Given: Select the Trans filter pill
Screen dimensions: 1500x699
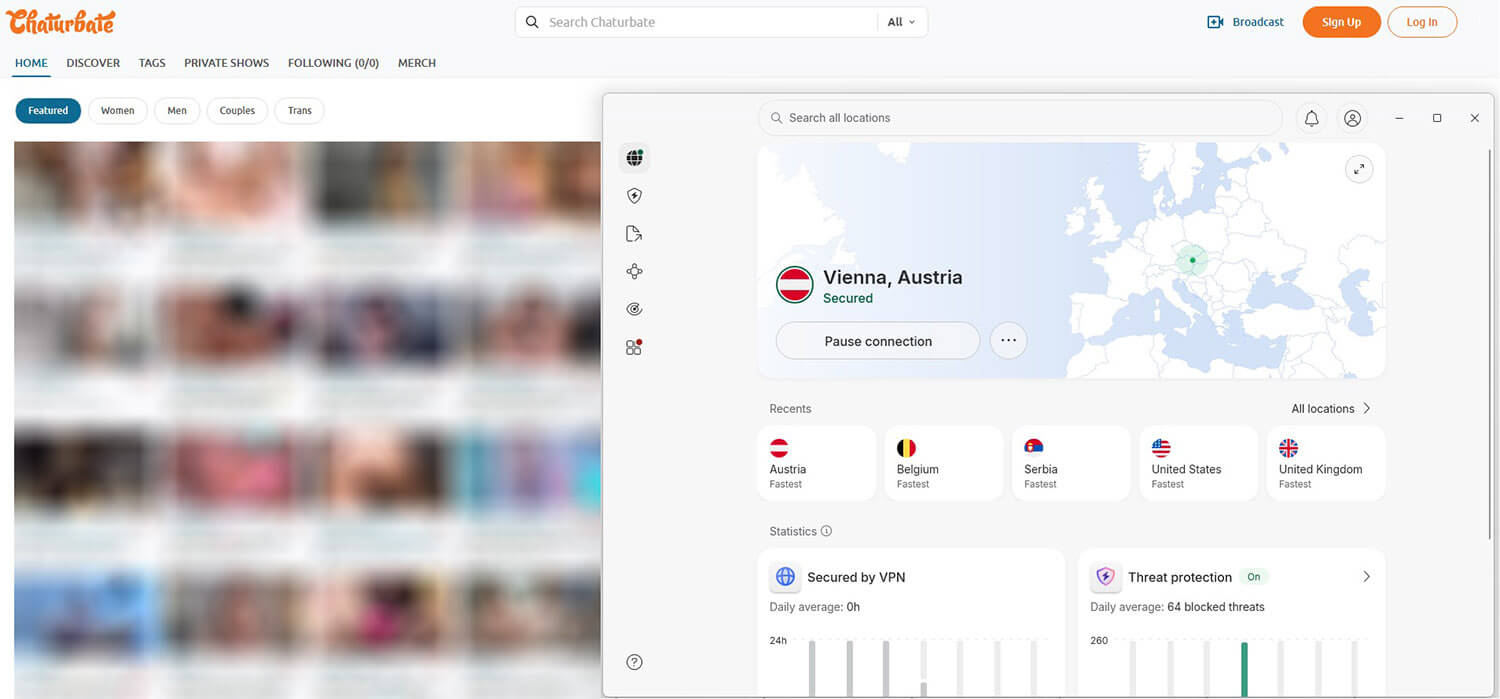Looking at the screenshot, I should coord(300,111).
